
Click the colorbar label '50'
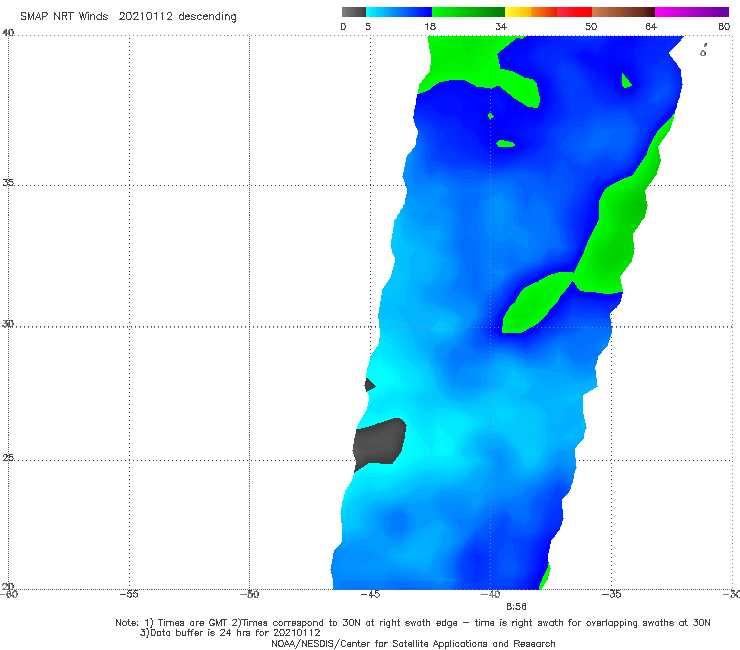tap(591, 26)
